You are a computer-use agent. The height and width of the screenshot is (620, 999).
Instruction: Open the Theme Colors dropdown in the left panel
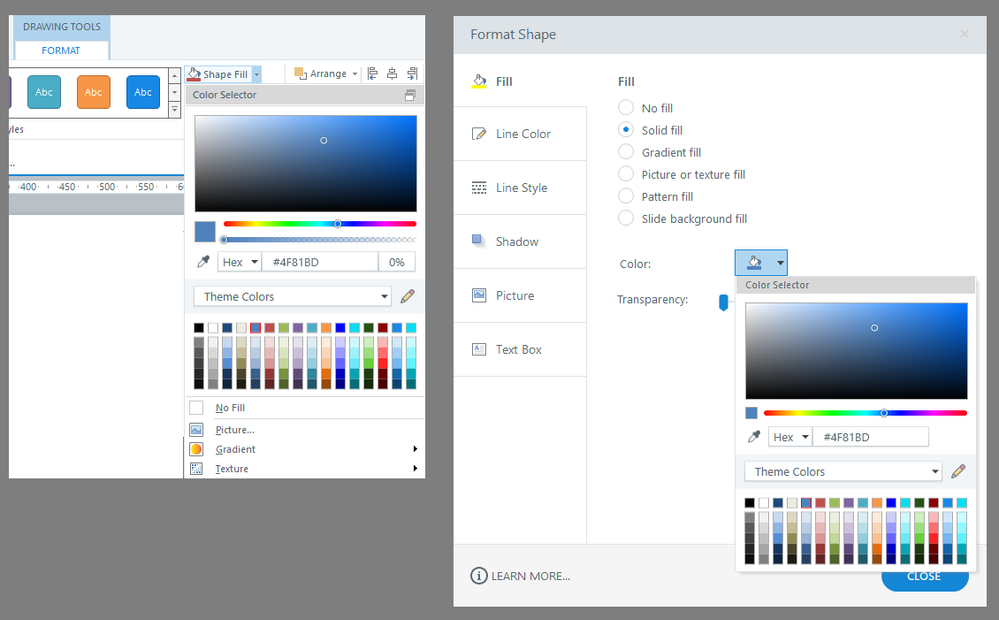[292, 296]
